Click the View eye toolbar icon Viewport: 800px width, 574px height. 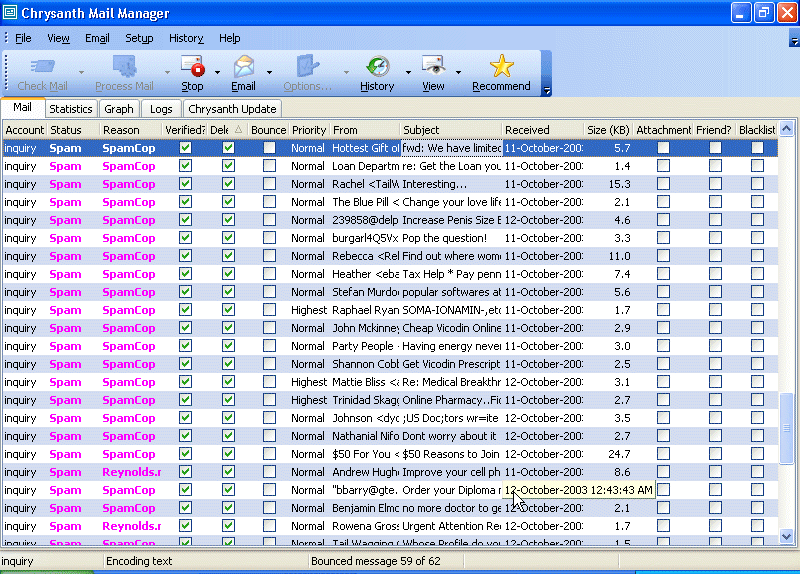pyautogui.click(x=433, y=66)
